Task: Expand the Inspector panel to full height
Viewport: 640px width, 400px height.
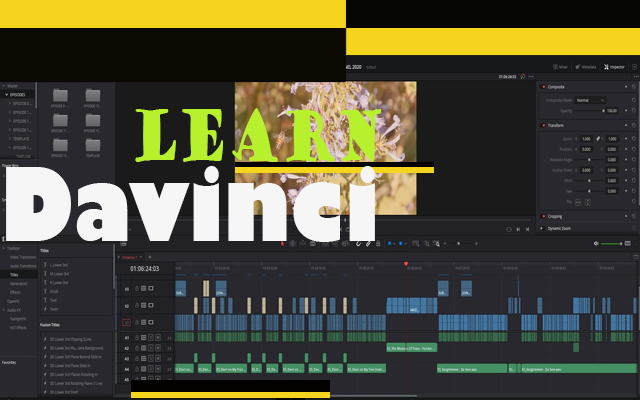Action: click(634, 67)
